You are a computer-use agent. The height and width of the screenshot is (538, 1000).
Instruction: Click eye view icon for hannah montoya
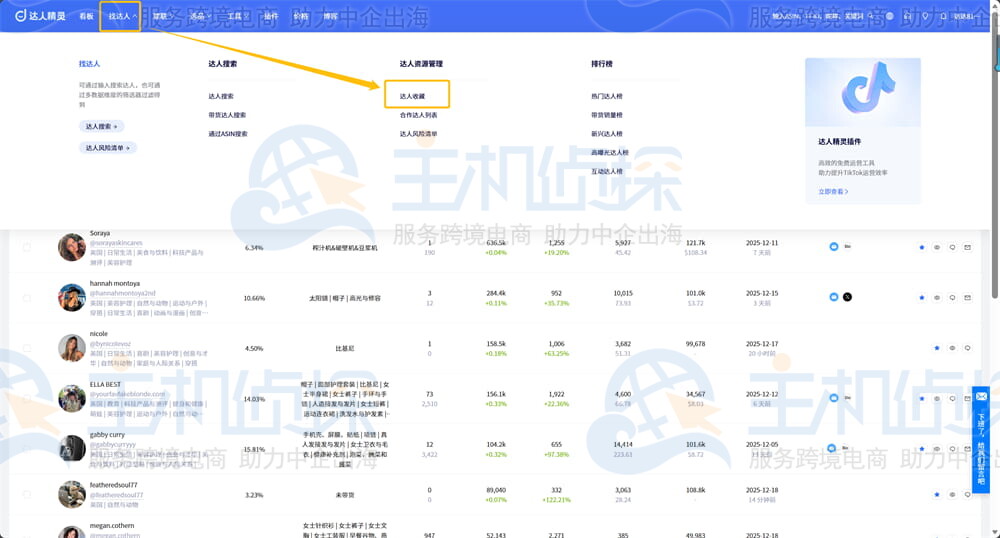click(937, 298)
